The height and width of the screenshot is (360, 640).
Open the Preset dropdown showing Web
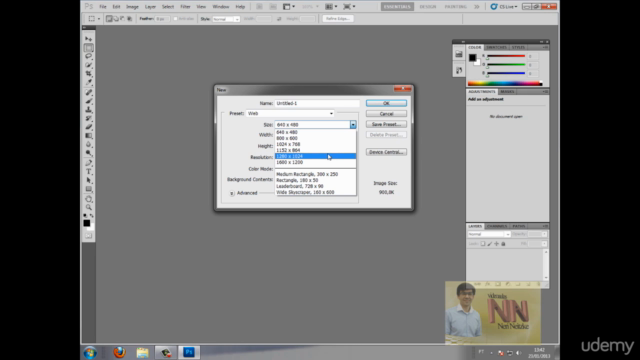pos(290,113)
